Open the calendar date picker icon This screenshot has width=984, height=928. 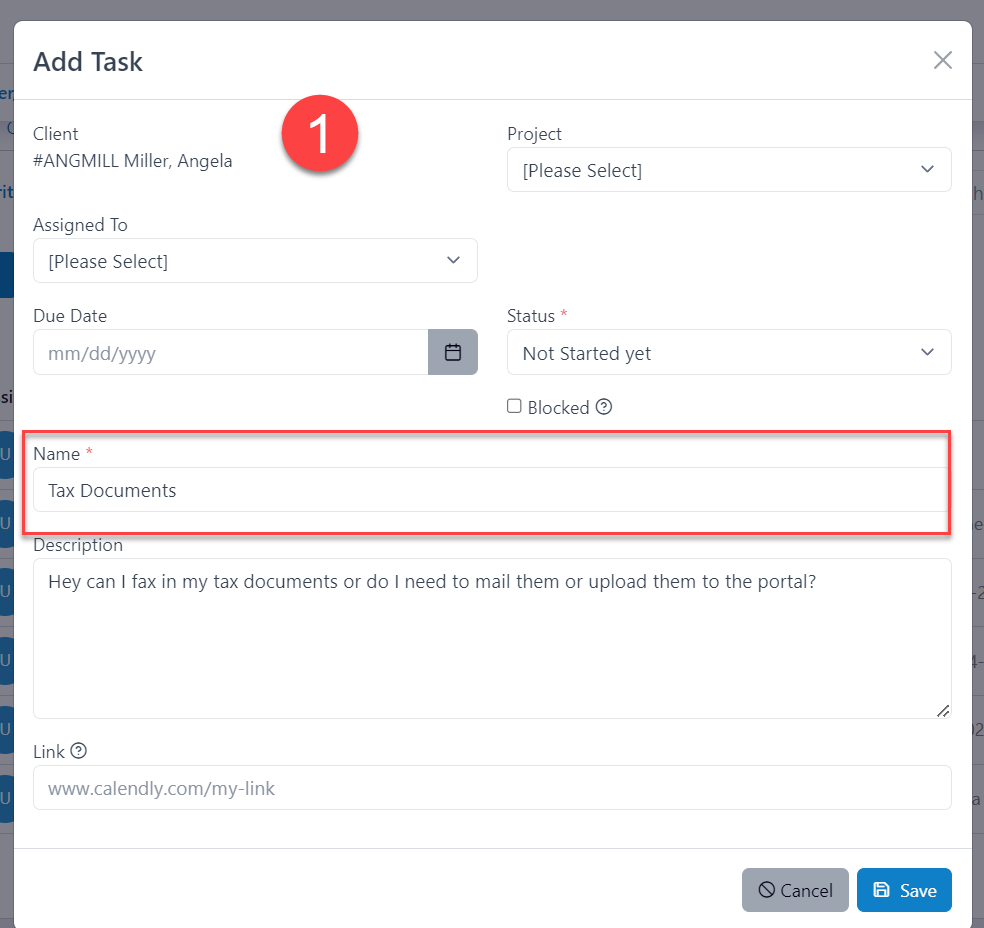coord(453,352)
